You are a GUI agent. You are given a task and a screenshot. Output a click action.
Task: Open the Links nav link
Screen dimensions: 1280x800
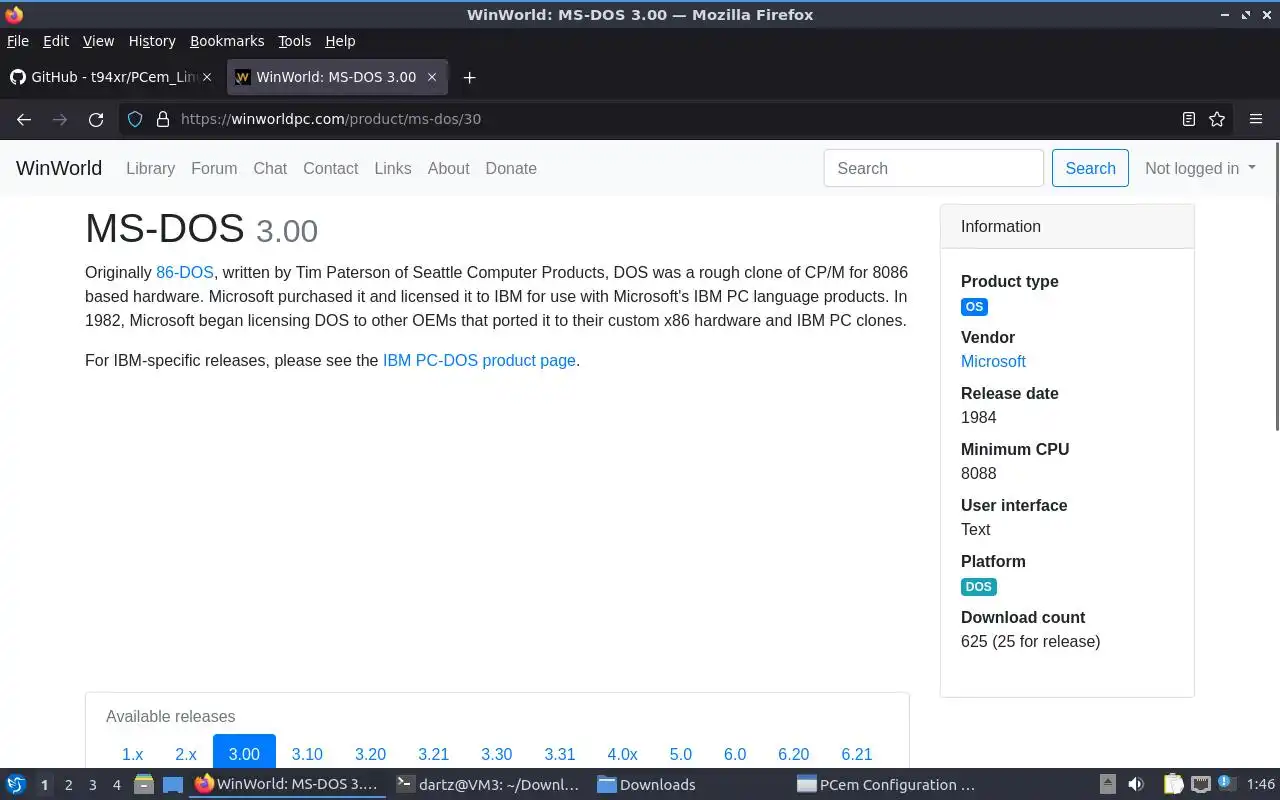click(x=392, y=168)
